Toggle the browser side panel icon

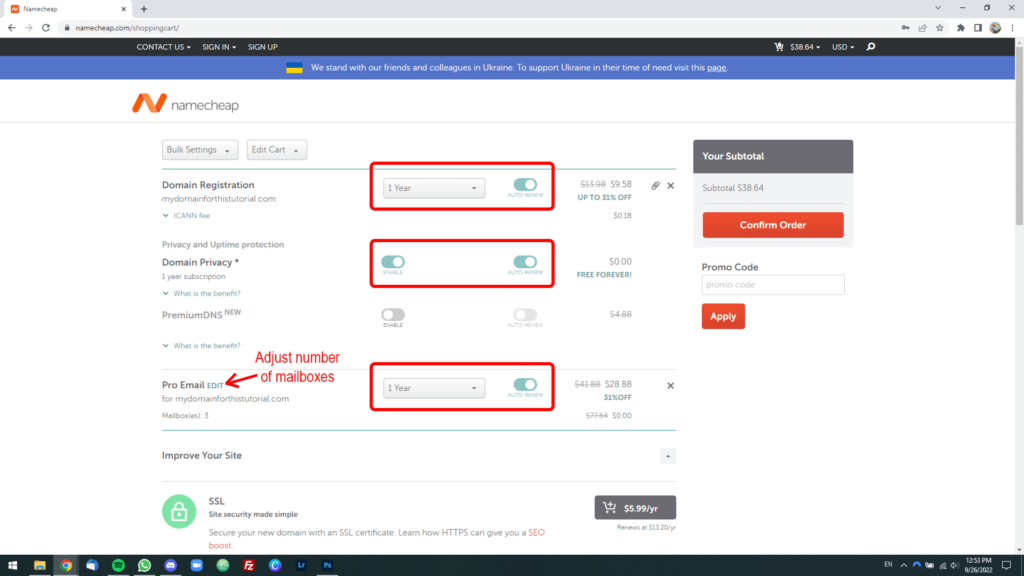coord(978,27)
